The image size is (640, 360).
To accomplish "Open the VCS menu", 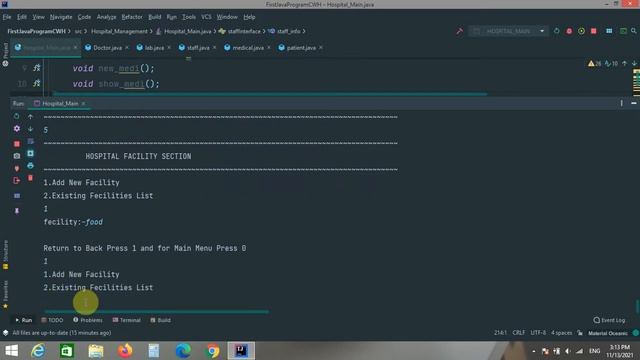I will pyautogui.click(x=206, y=17).
